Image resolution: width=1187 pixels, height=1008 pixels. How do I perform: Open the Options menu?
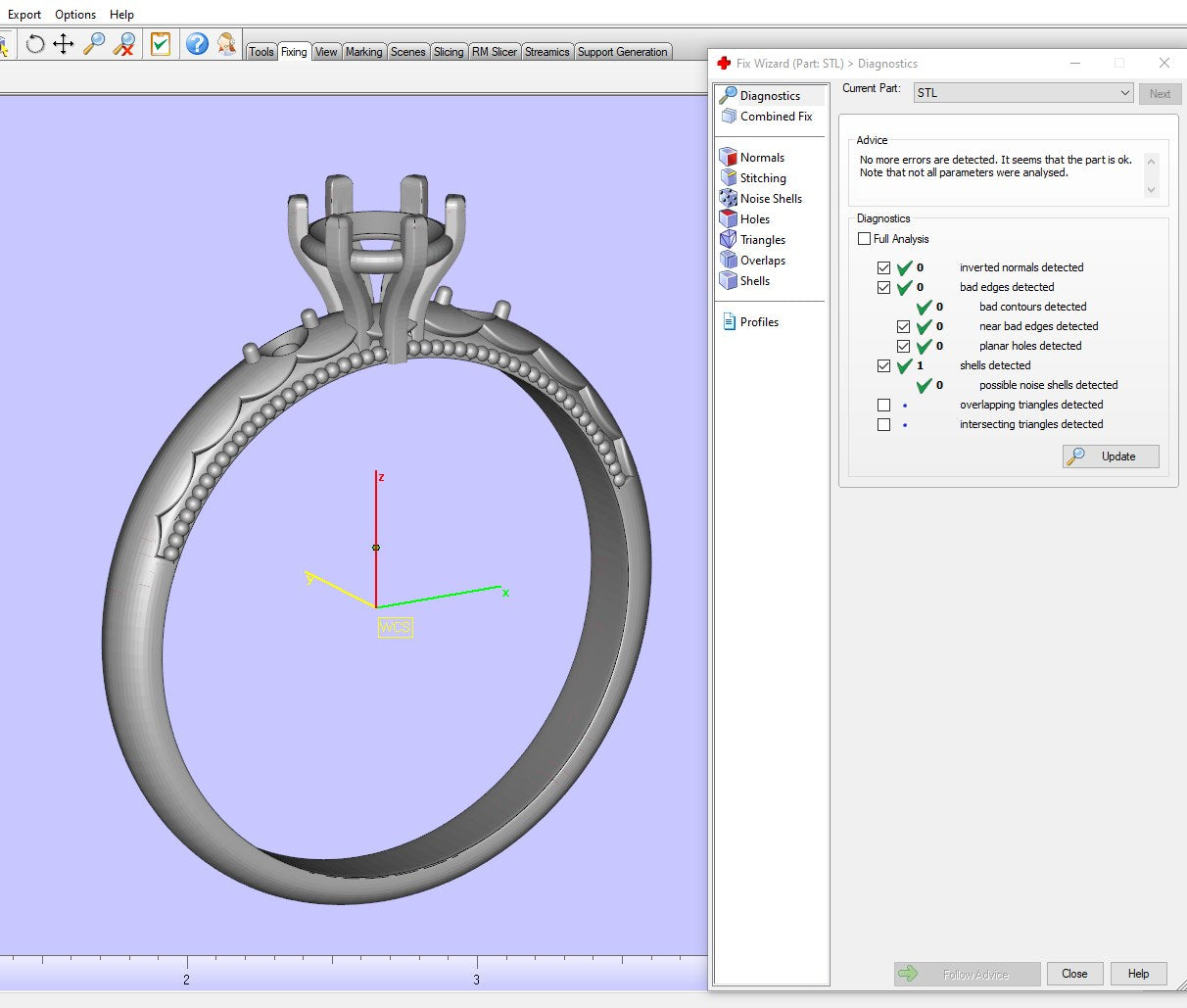click(x=75, y=15)
